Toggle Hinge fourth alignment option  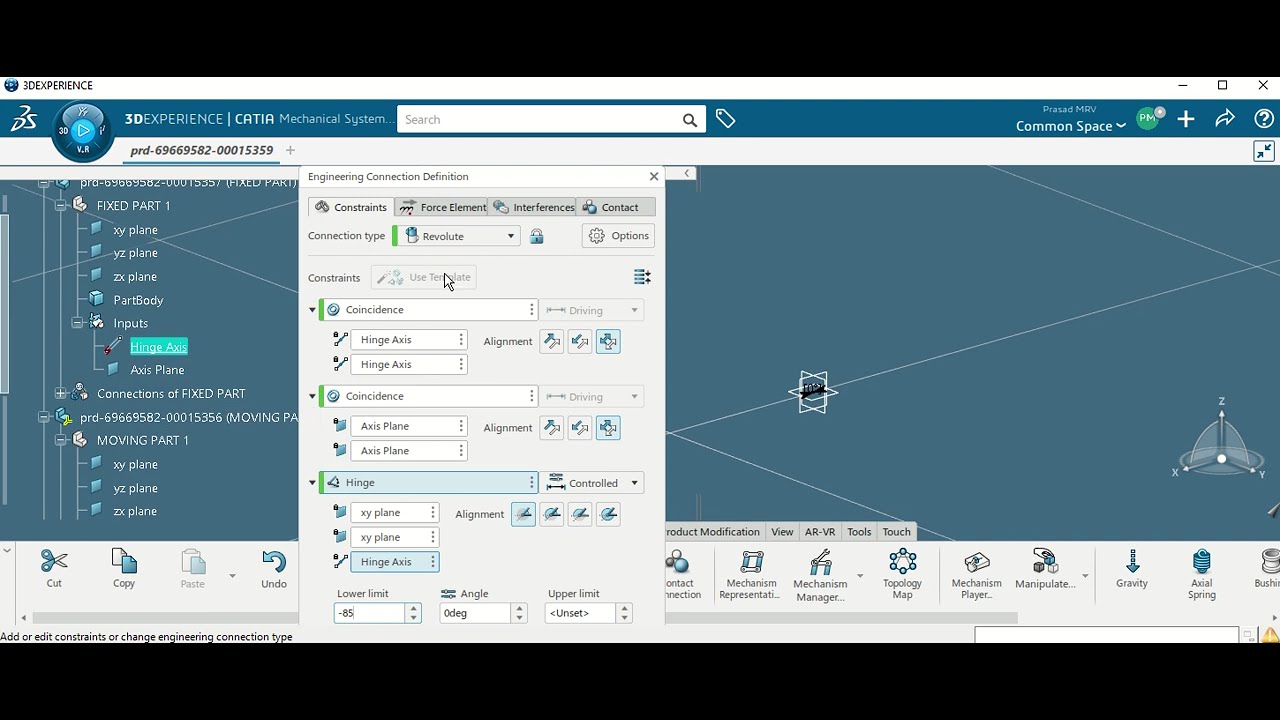click(x=608, y=514)
